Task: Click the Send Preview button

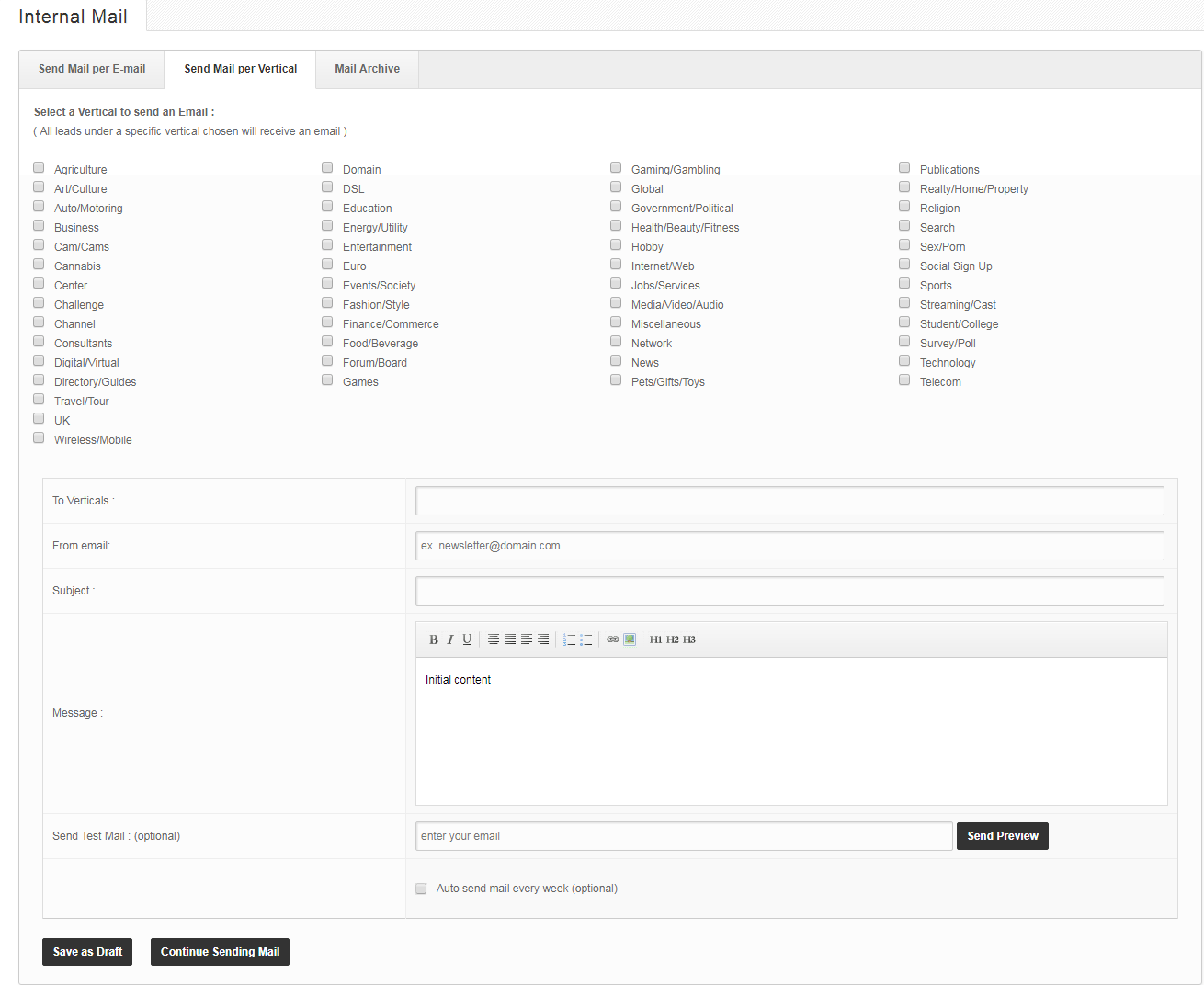Action: (x=1003, y=836)
